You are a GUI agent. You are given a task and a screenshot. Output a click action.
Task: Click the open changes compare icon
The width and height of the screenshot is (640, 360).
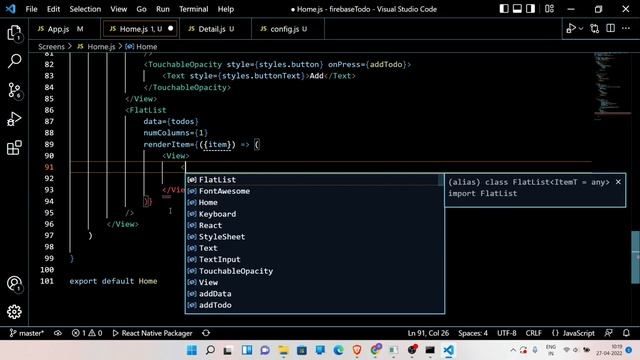point(595,29)
